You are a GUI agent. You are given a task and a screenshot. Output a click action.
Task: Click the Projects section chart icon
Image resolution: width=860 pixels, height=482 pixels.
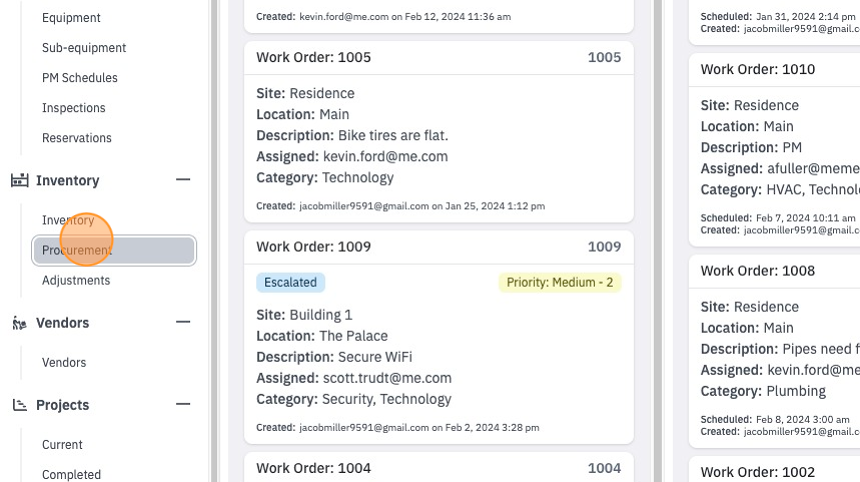pyautogui.click(x=20, y=405)
